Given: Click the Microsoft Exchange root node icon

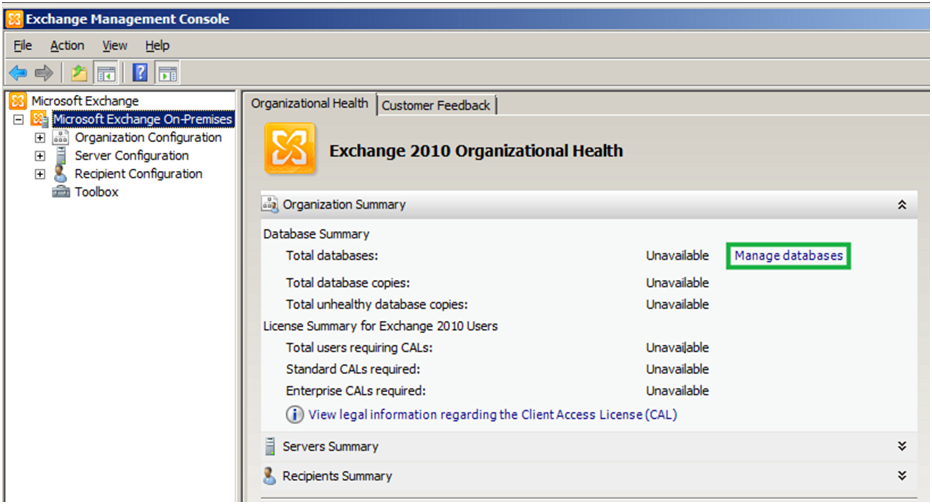Looking at the screenshot, I should coord(18,101).
